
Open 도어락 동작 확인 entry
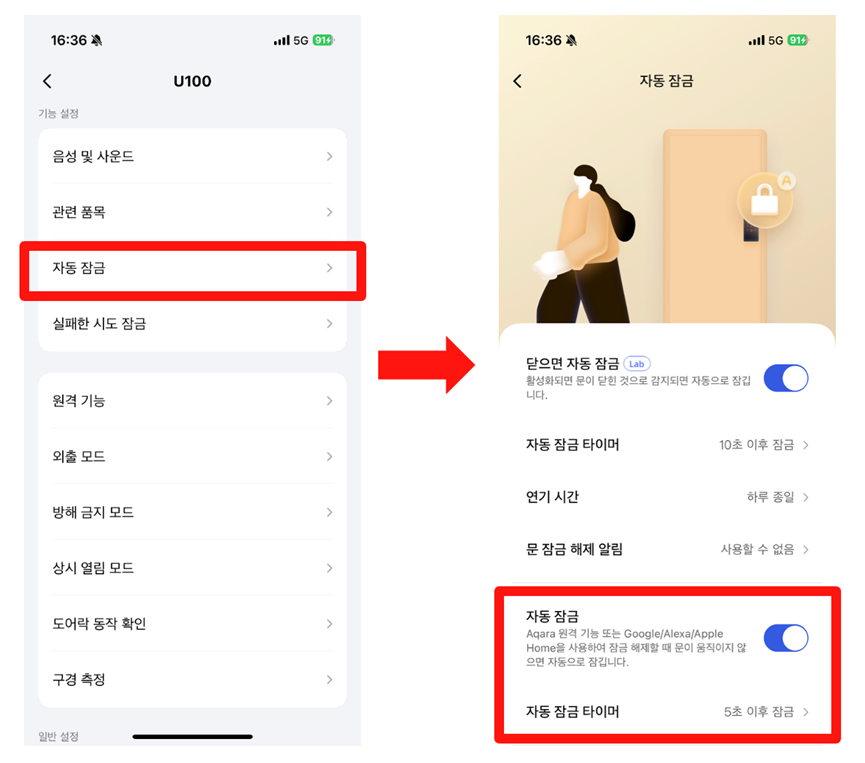click(x=193, y=624)
